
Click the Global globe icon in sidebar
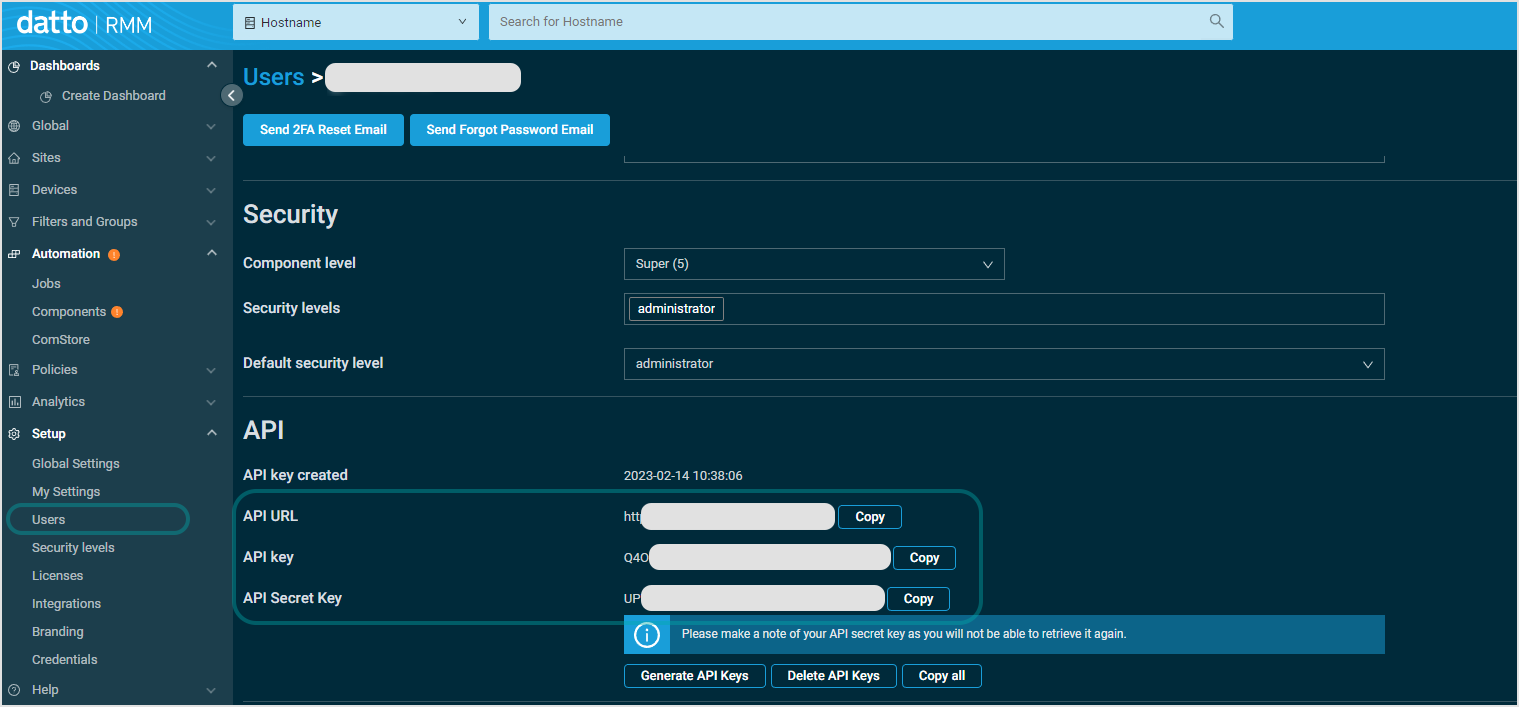click(x=13, y=125)
